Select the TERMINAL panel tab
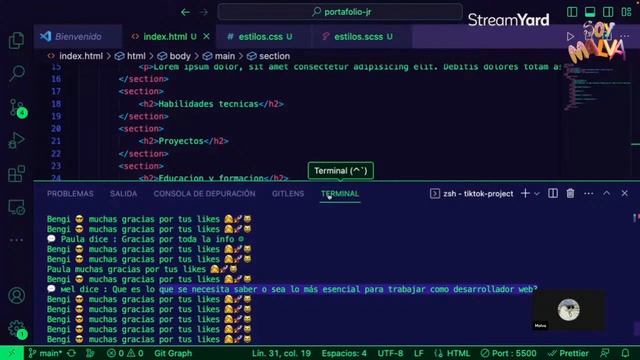640x360 pixels. [x=340, y=194]
